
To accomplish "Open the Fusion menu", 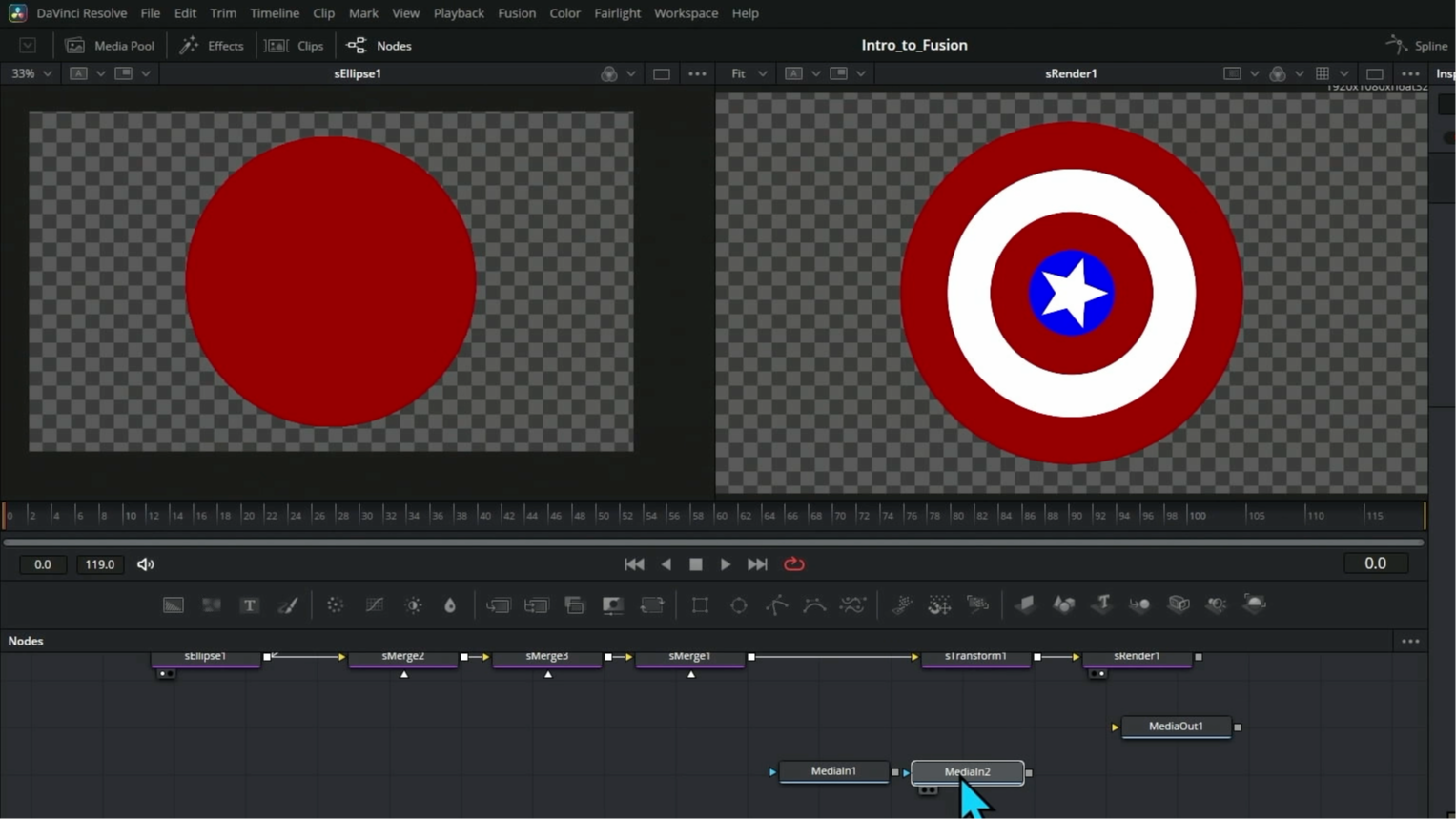I will pos(516,13).
